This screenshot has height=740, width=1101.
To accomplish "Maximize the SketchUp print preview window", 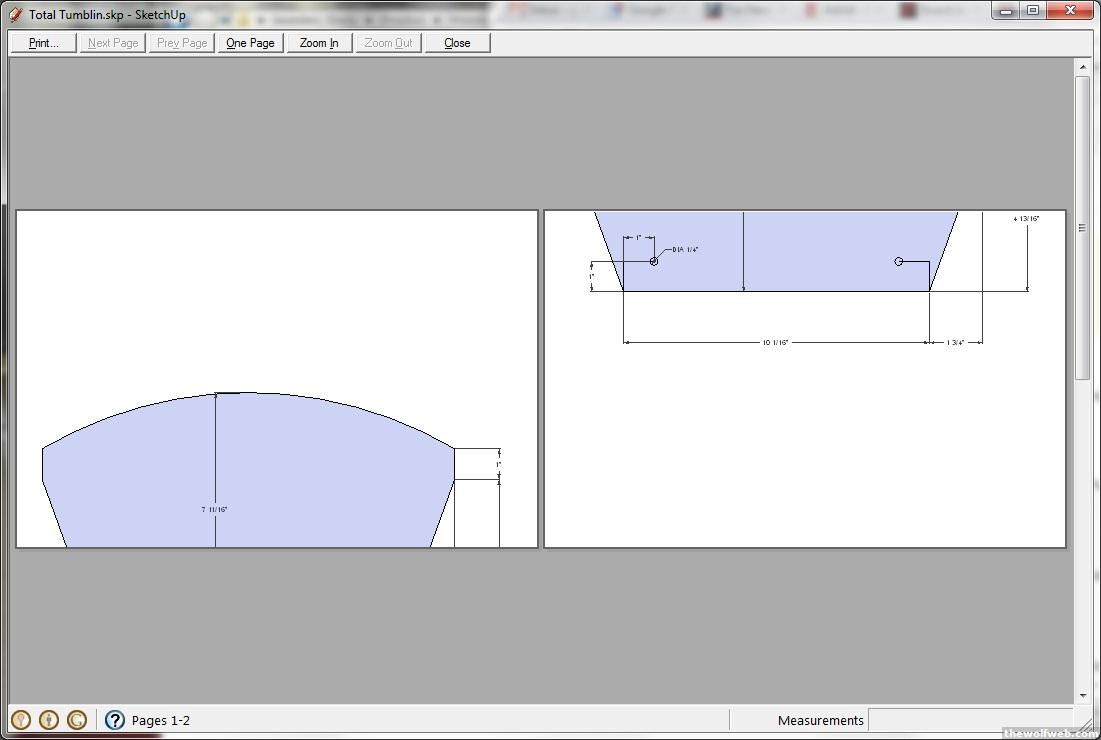I will click(x=1033, y=10).
